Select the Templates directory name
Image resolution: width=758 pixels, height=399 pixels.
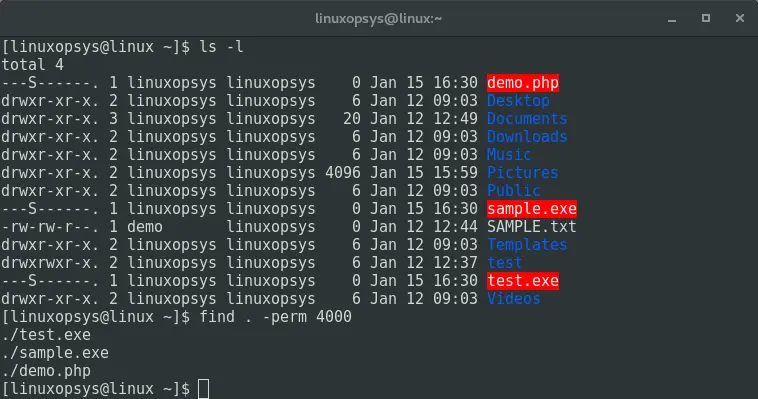tap(527, 245)
